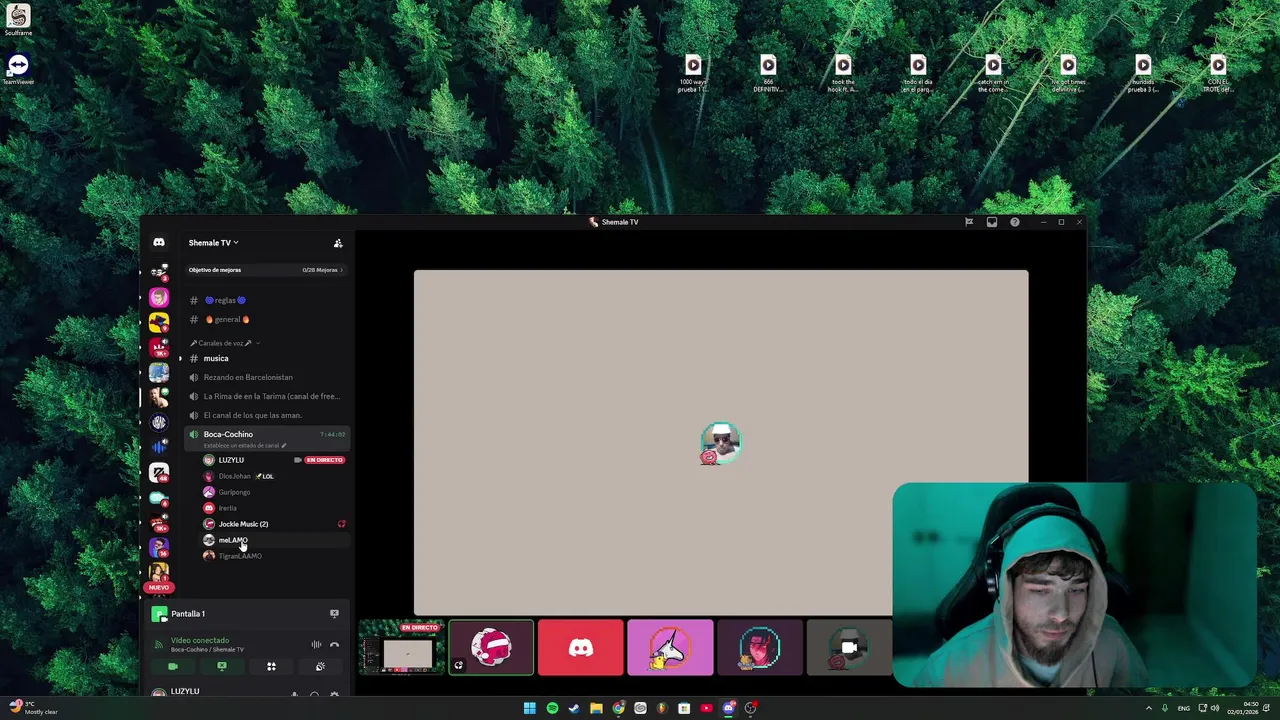Select the Santa hat avatar participant tile
The width and height of the screenshot is (1280, 720).
tap(491, 647)
